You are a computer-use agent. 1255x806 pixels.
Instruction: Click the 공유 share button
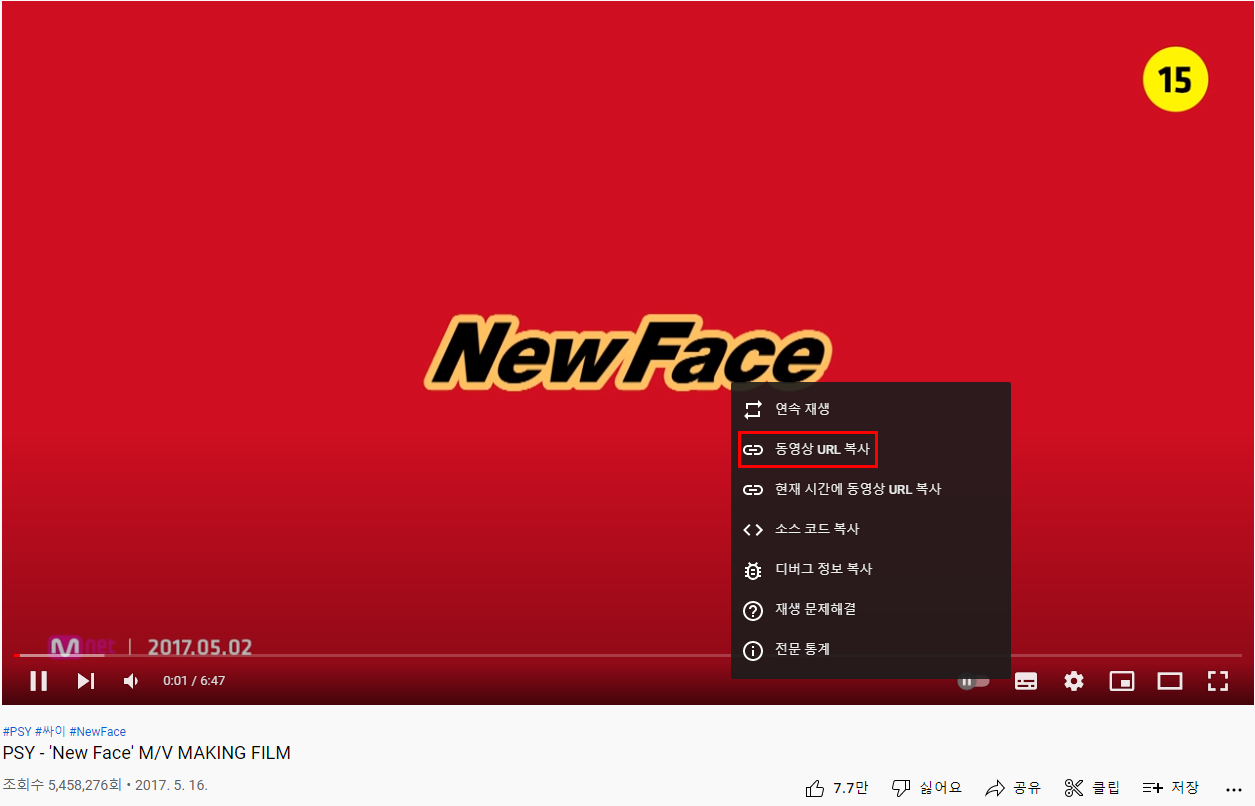coord(1013,788)
